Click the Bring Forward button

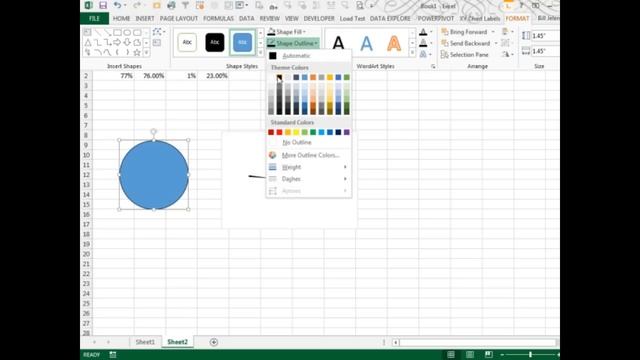click(464, 32)
